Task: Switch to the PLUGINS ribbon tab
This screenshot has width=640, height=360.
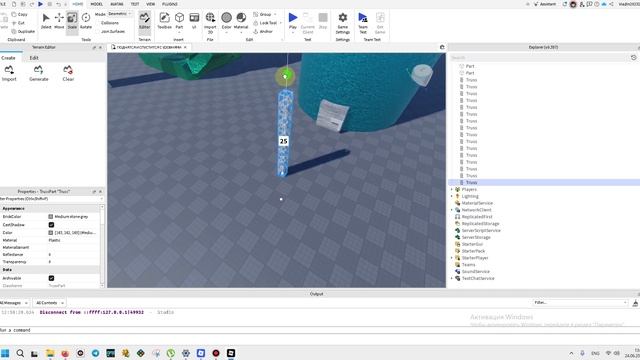Action: [x=170, y=4]
